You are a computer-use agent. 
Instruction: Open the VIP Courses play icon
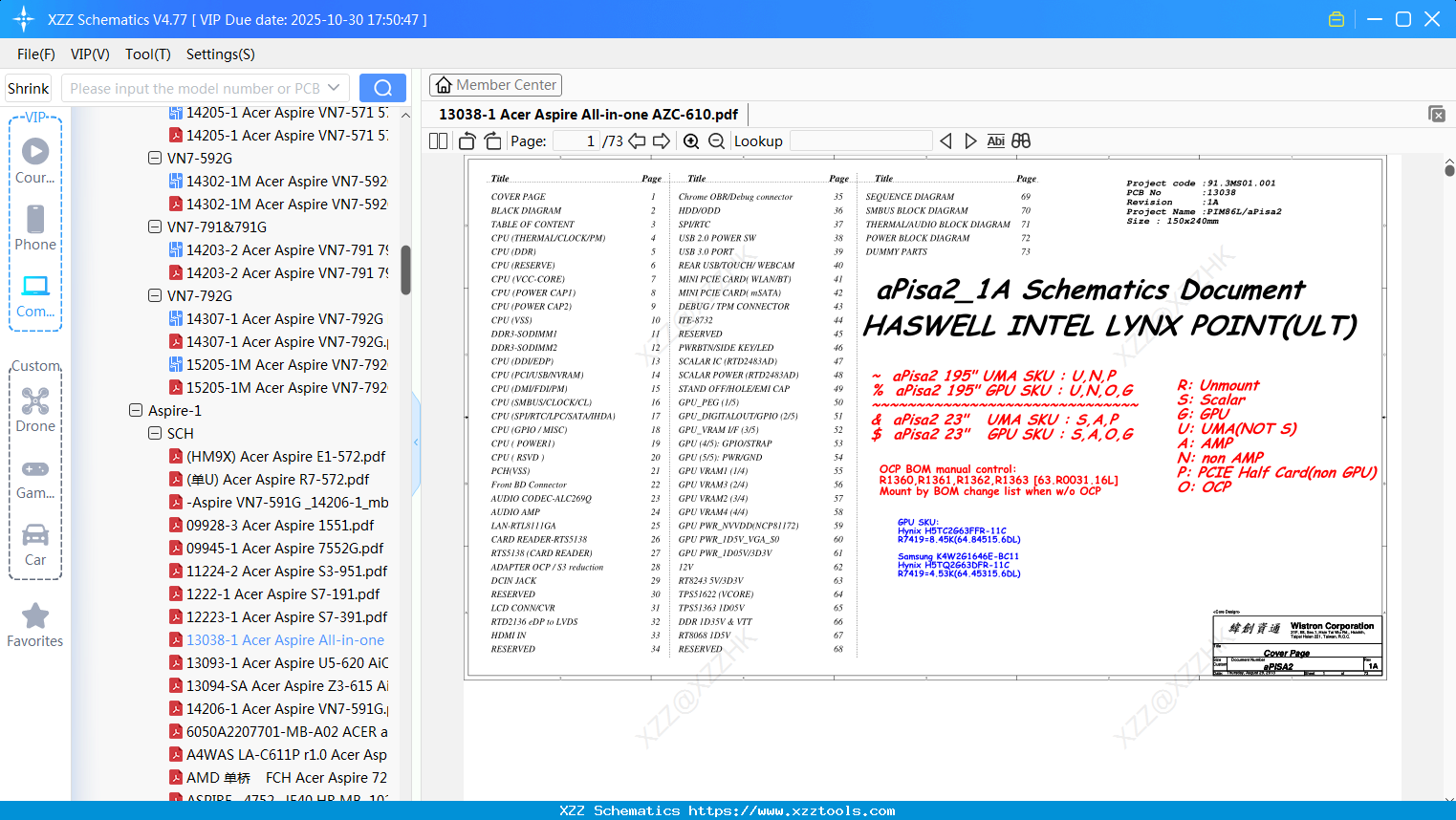35,151
